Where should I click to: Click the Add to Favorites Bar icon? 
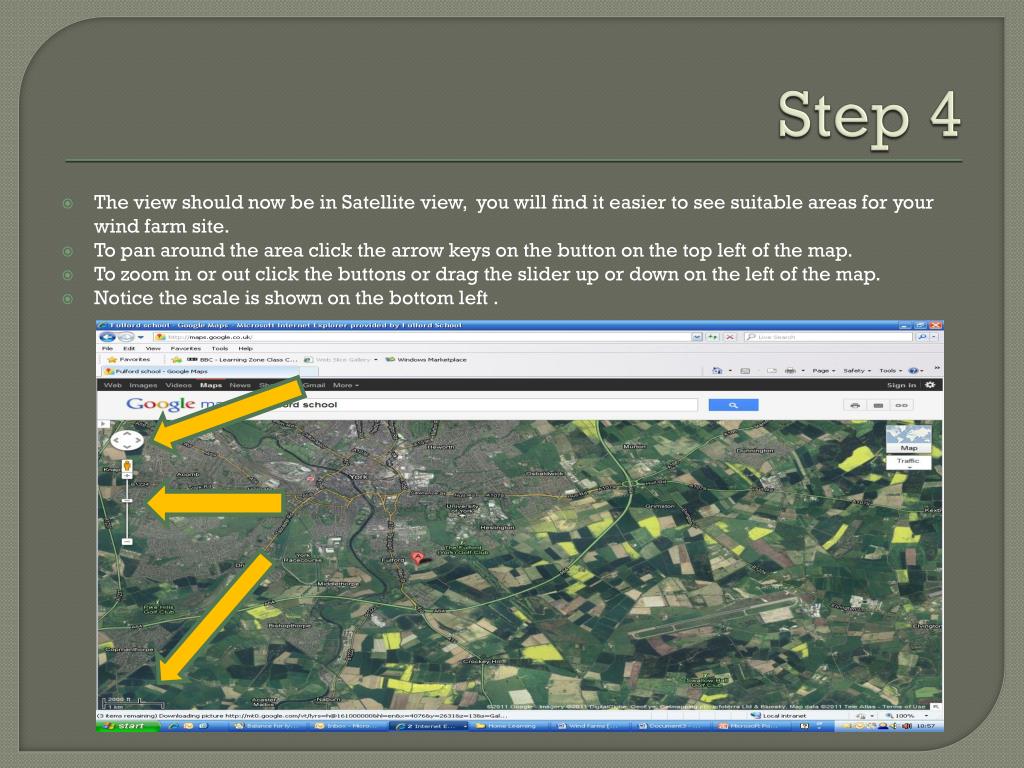(176, 359)
